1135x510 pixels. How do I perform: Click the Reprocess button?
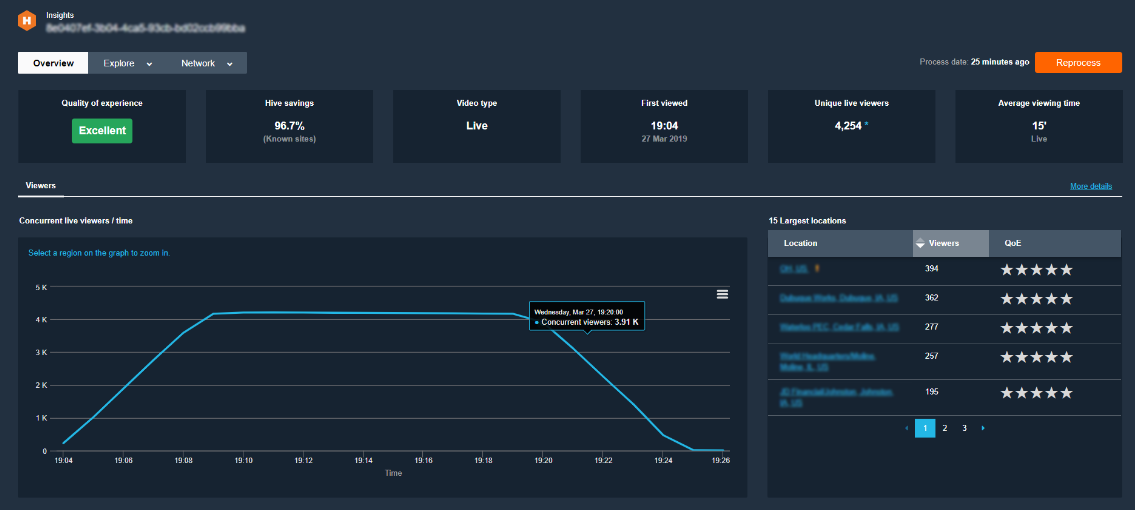[x=1078, y=62]
